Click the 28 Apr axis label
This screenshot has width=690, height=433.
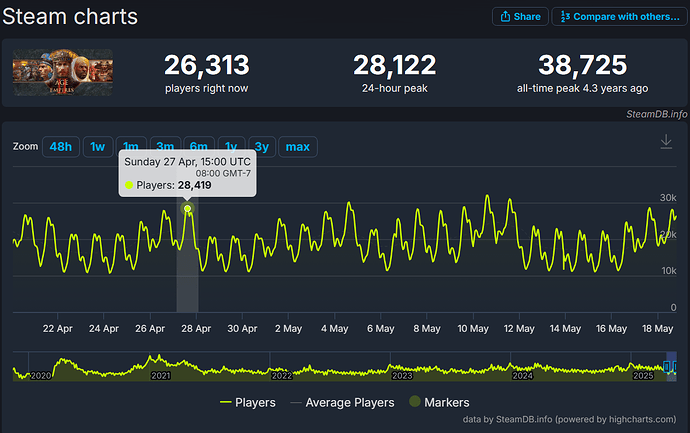tap(196, 329)
